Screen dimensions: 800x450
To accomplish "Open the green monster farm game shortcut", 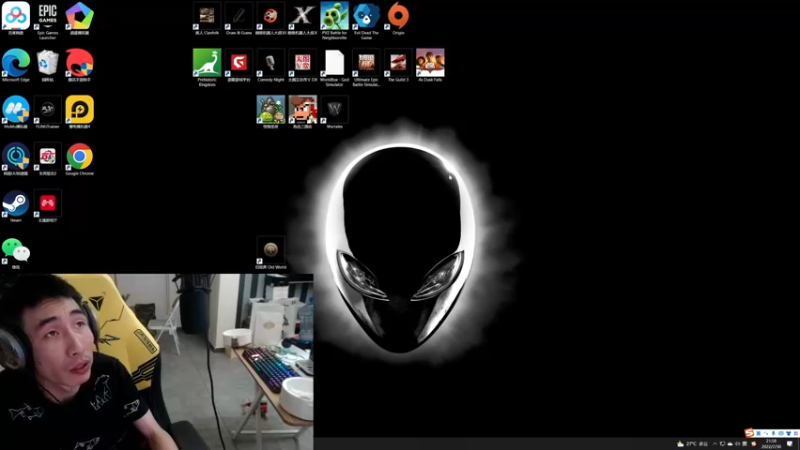I will [x=270, y=110].
